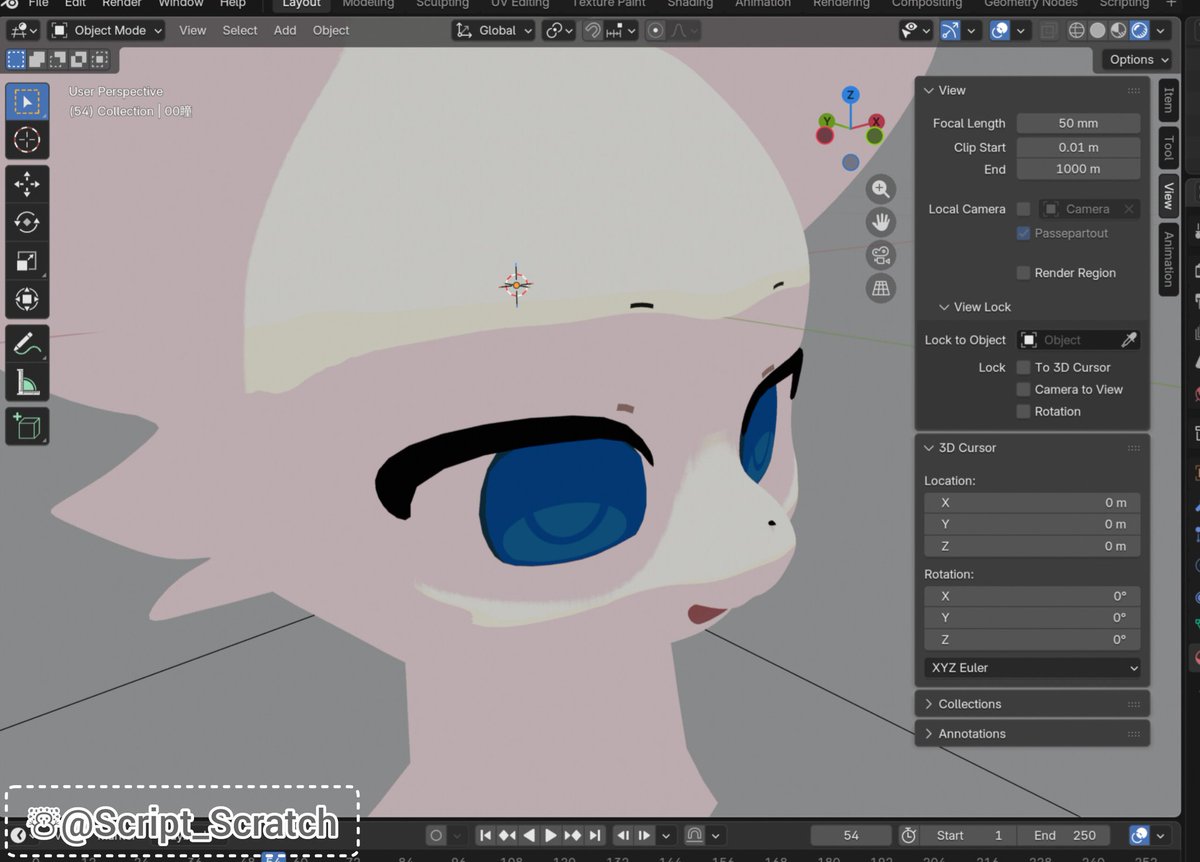Screen dimensions: 1200x862
Task: Choose the Scale tool
Action: point(27,261)
